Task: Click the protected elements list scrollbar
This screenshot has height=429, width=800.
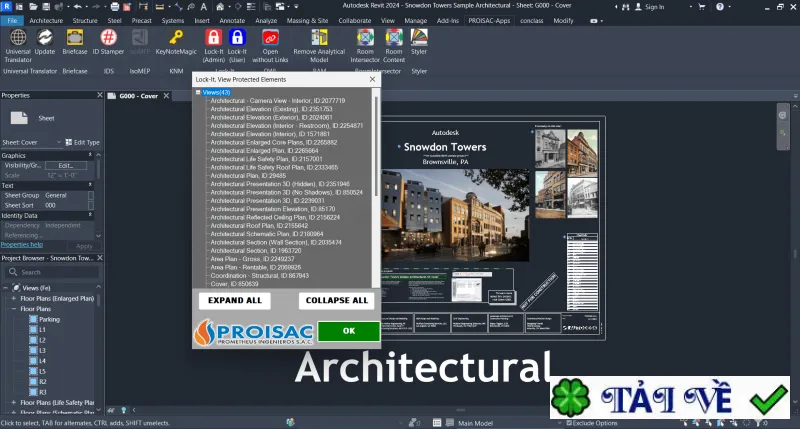Action: click(x=377, y=145)
